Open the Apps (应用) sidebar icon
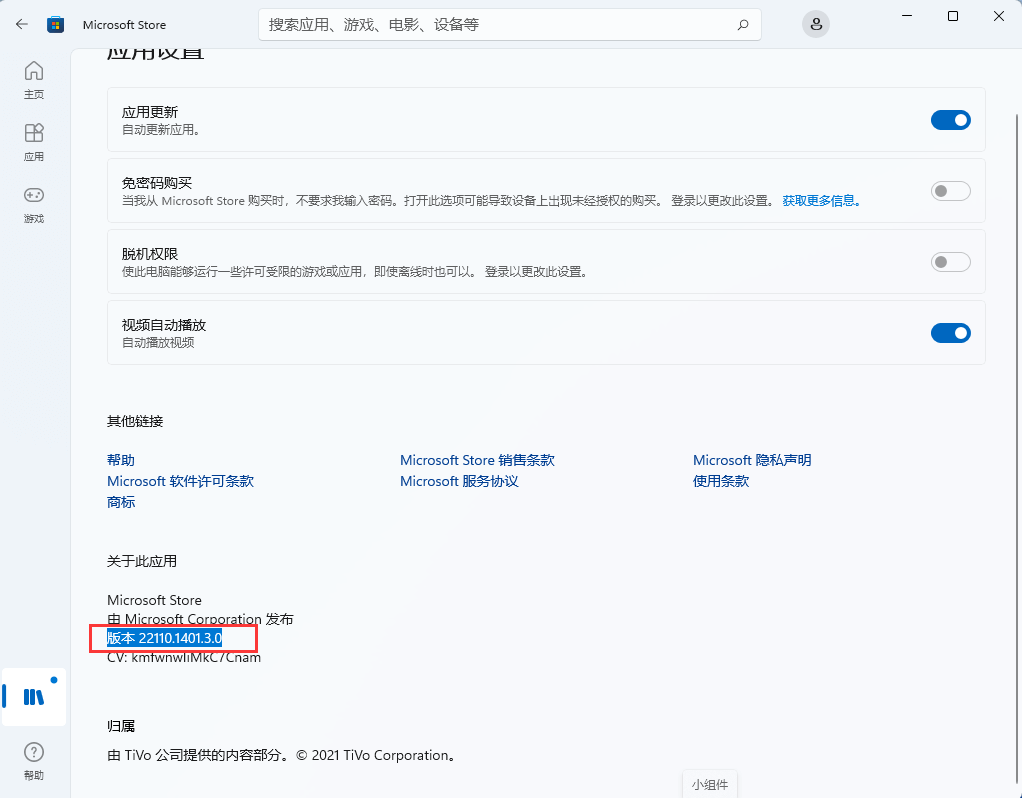Screen dimensions: 1022x798 [34, 141]
